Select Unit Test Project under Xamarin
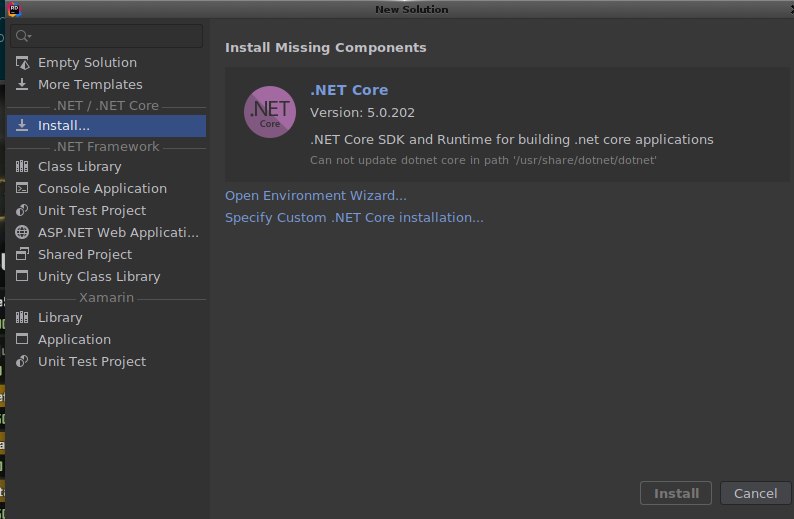 [x=106, y=362]
